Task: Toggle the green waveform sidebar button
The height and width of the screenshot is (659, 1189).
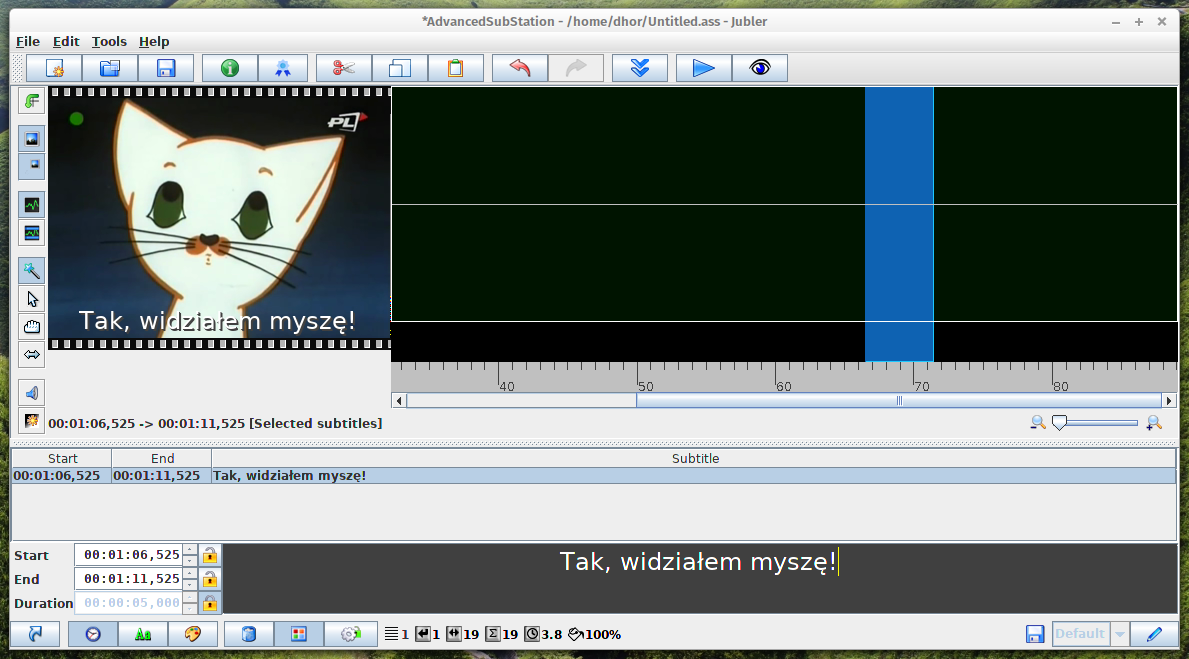Action: [32, 205]
